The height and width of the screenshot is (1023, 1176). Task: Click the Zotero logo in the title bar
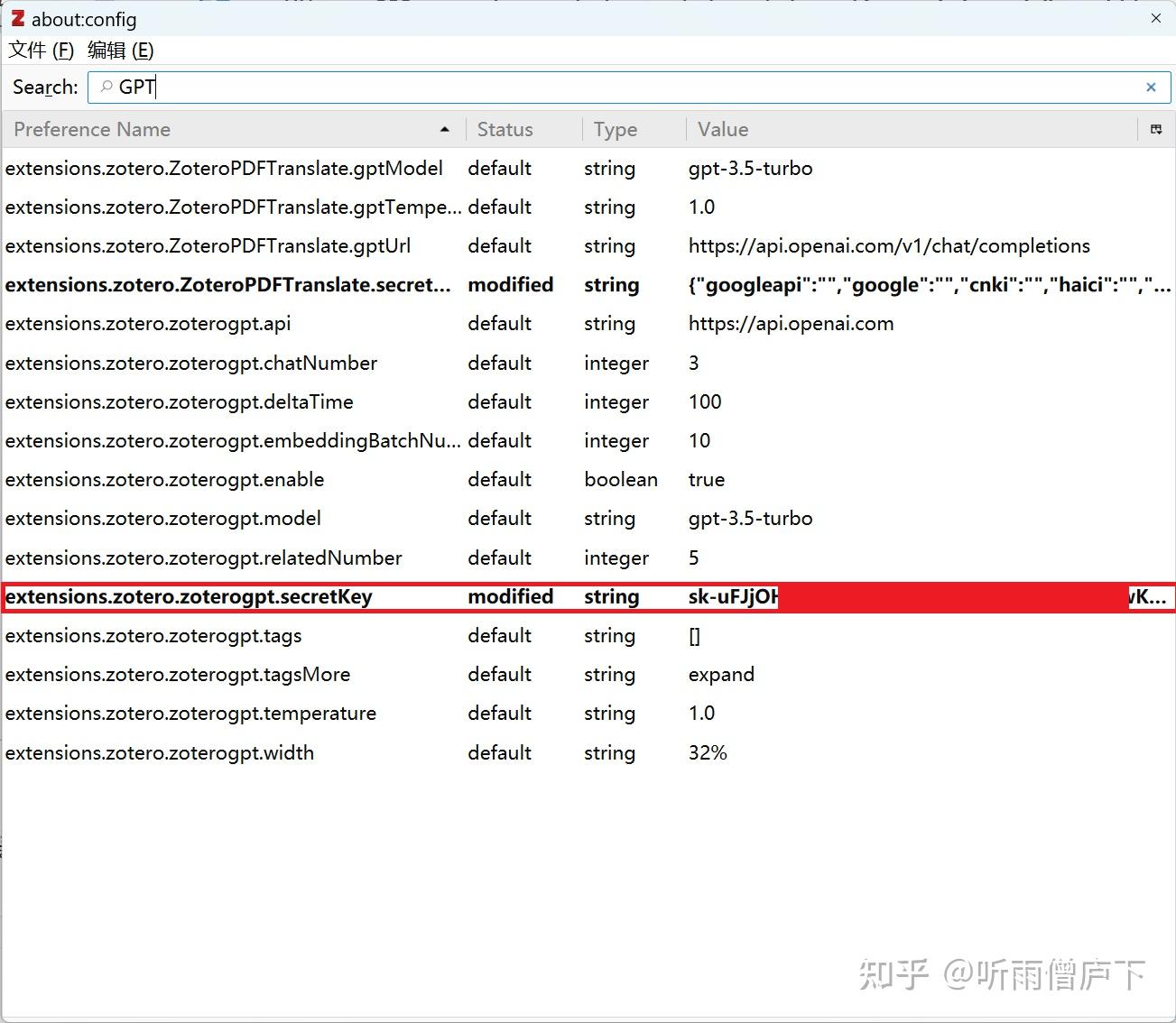pos(18,18)
